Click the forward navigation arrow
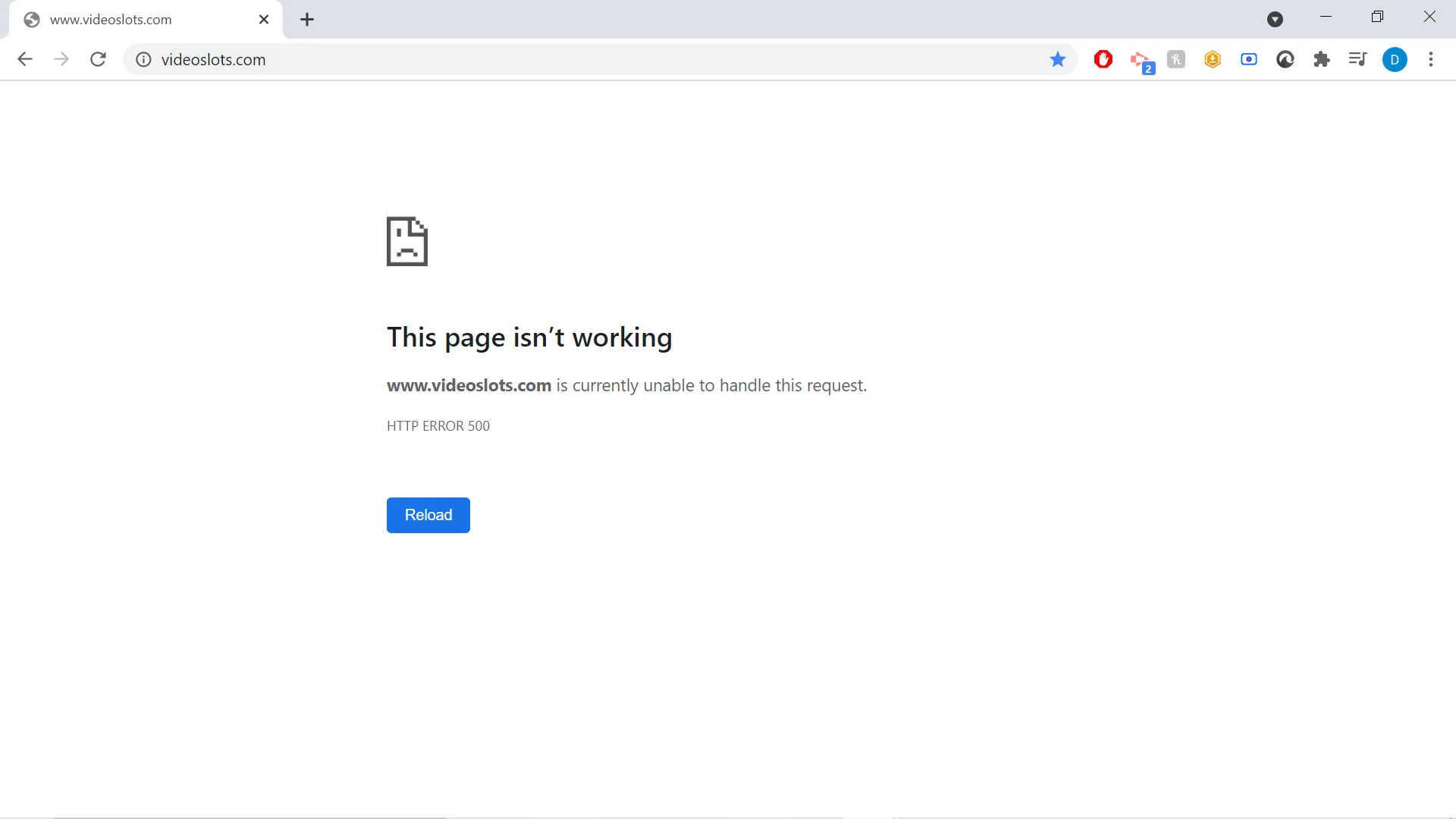Viewport: 1456px width, 819px height. click(x=61, y=59)
